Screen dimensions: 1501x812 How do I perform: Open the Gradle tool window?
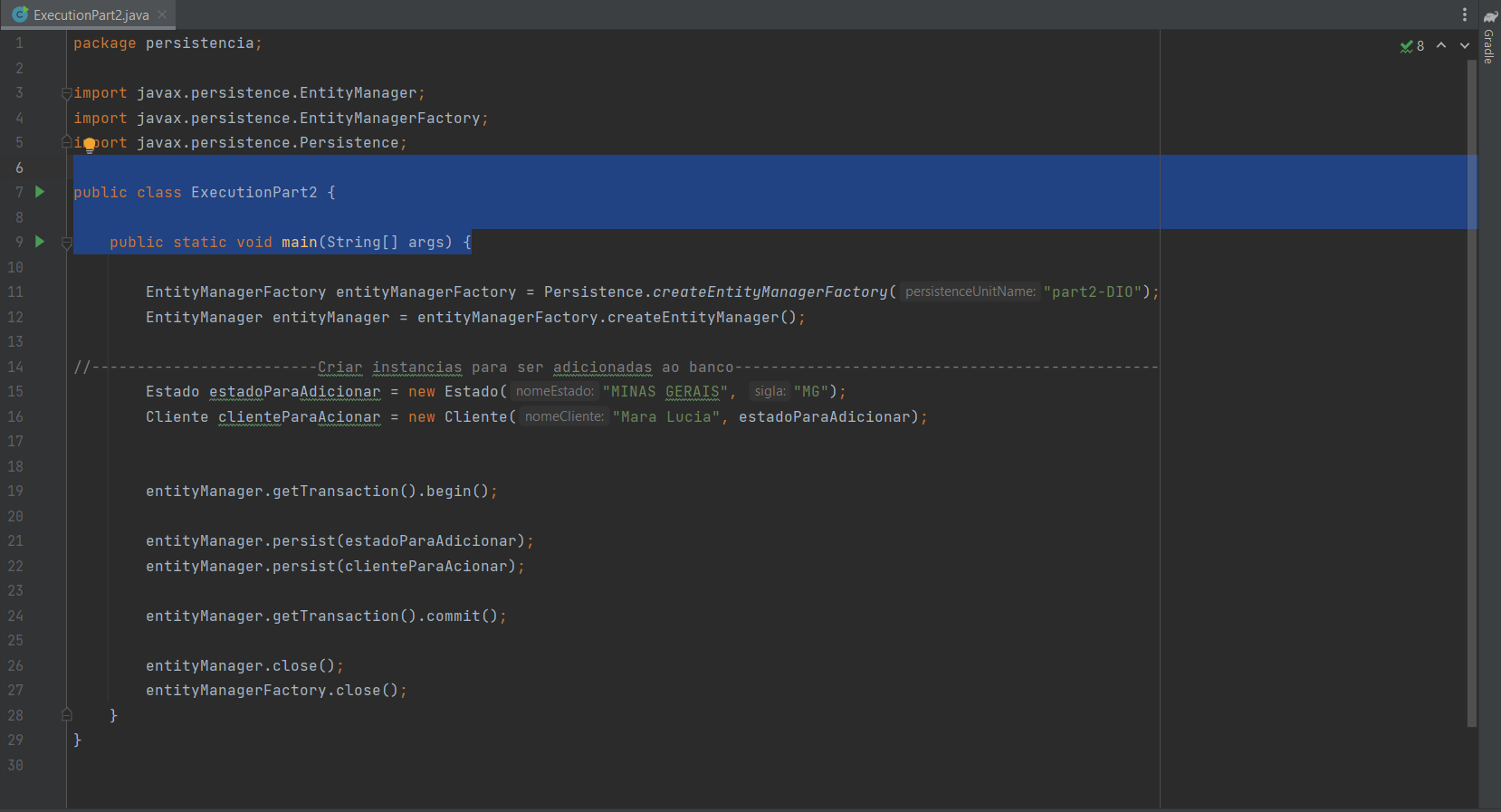[1489, 36]
